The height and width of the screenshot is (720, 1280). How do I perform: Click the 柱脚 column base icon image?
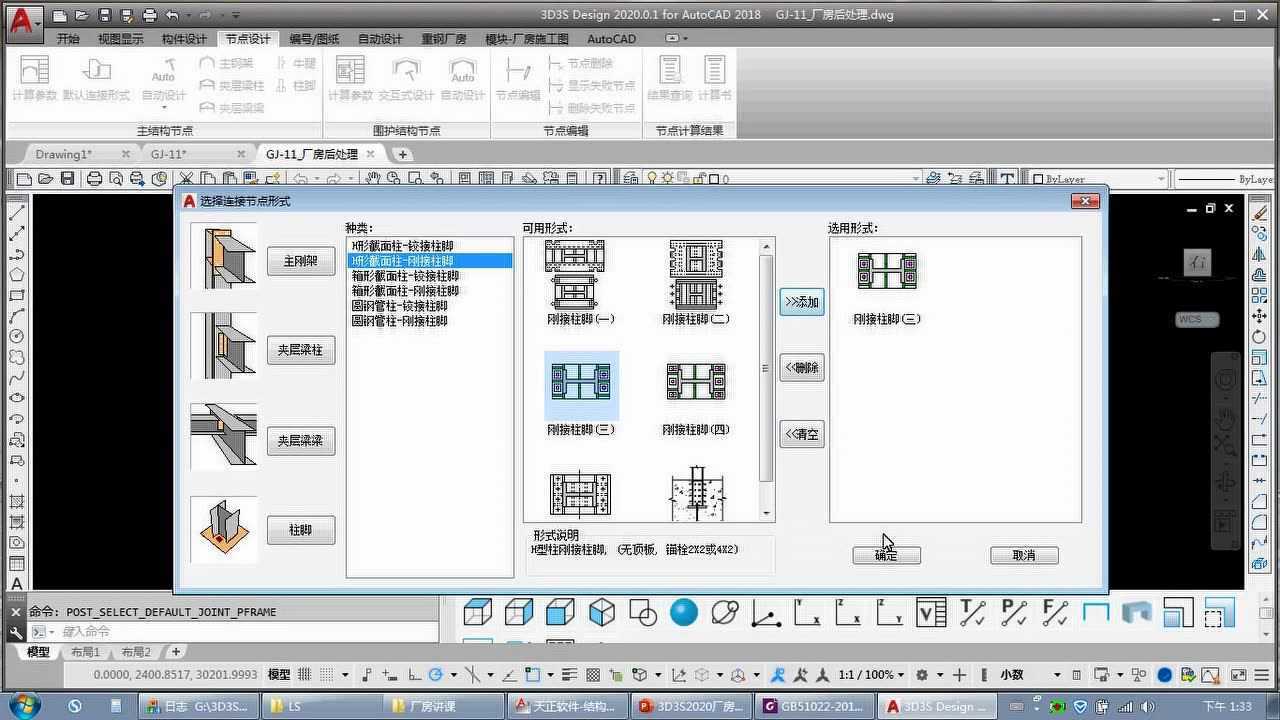(x=223, y=528)
